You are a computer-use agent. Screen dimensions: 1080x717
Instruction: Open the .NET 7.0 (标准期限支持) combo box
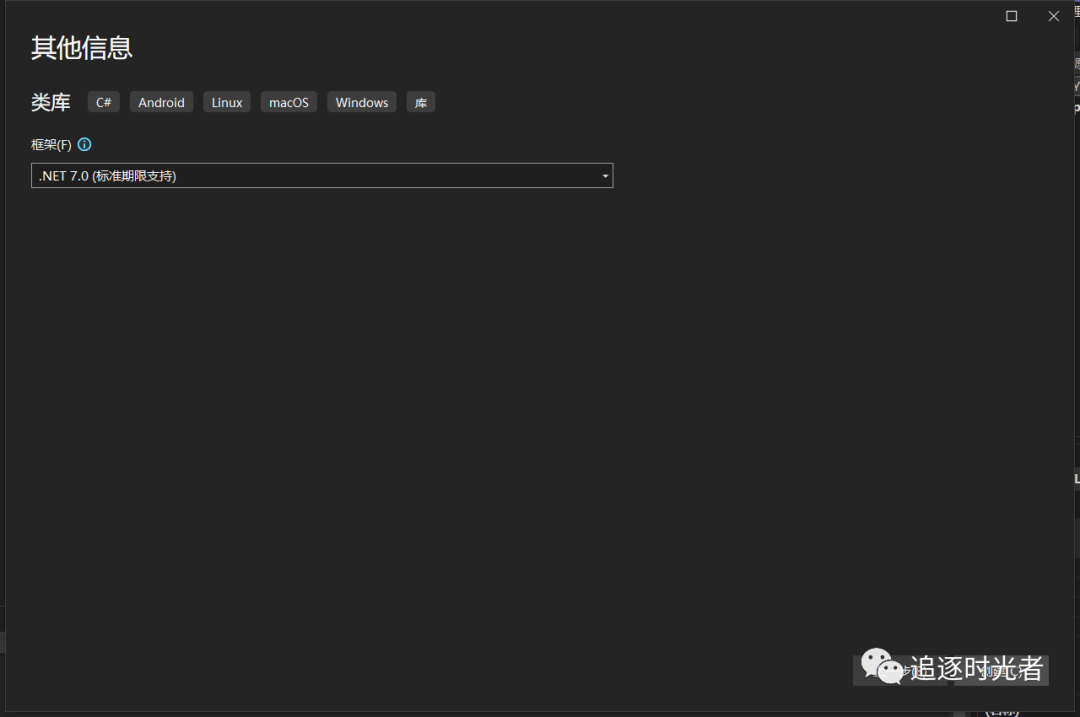[322, 176]
